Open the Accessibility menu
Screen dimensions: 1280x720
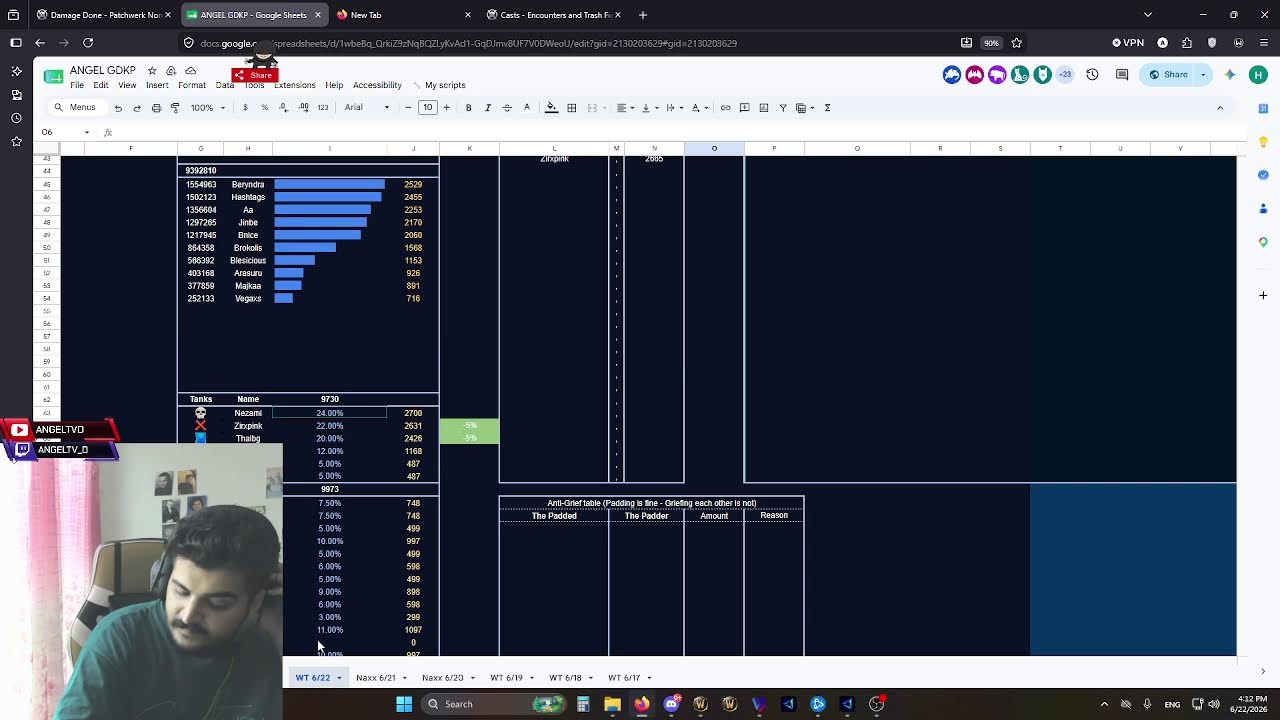[x=377, y=85]
